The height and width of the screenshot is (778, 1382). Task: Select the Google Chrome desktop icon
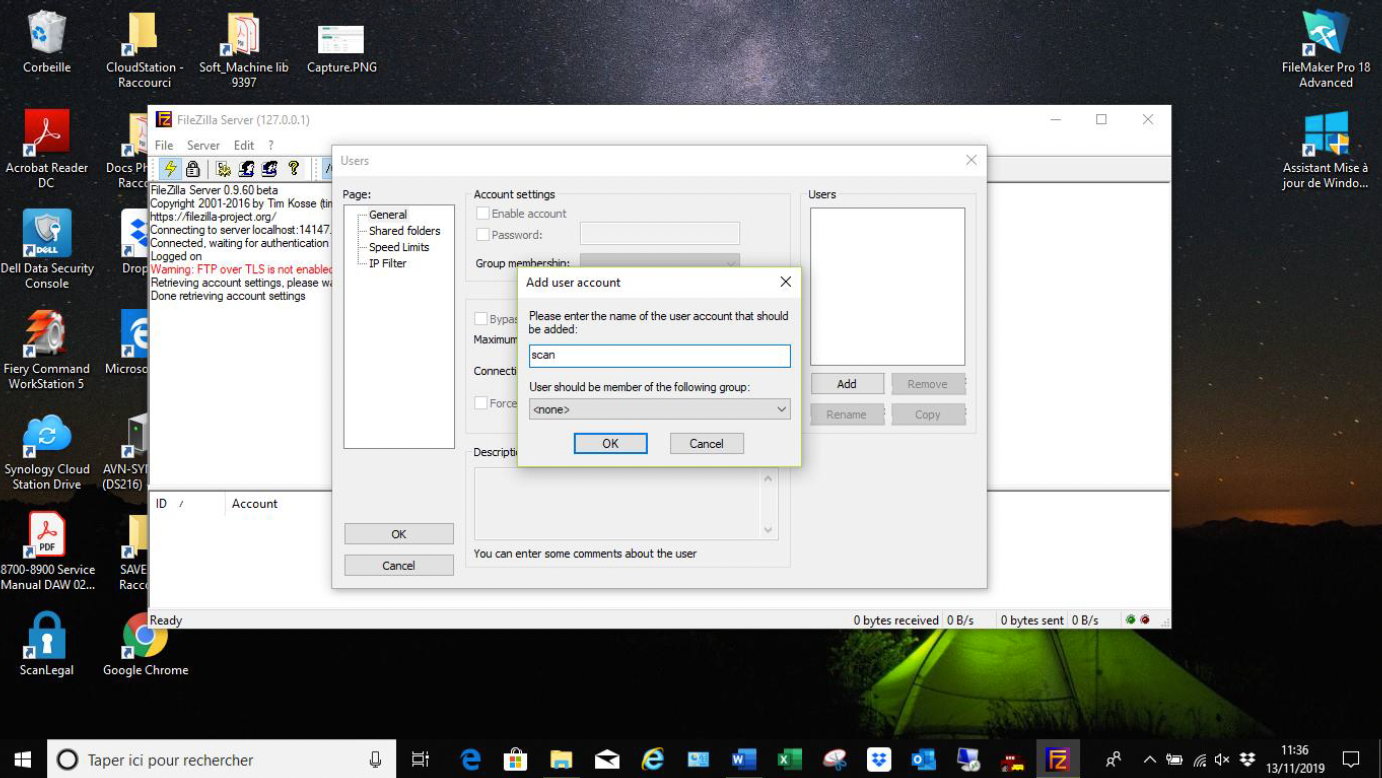tap(145, 645)
